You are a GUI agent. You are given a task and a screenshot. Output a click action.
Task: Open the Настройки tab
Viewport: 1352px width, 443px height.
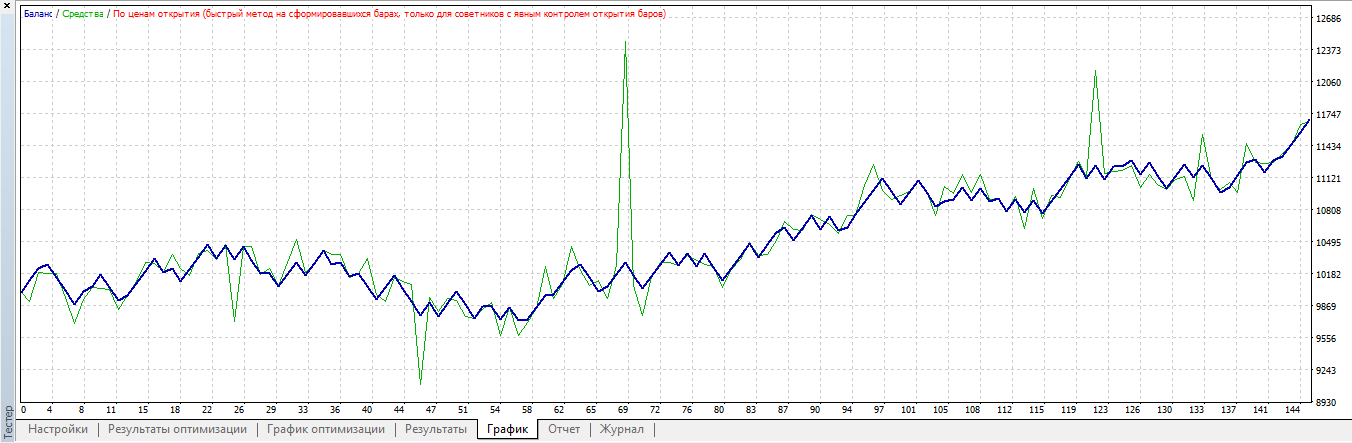58,430
